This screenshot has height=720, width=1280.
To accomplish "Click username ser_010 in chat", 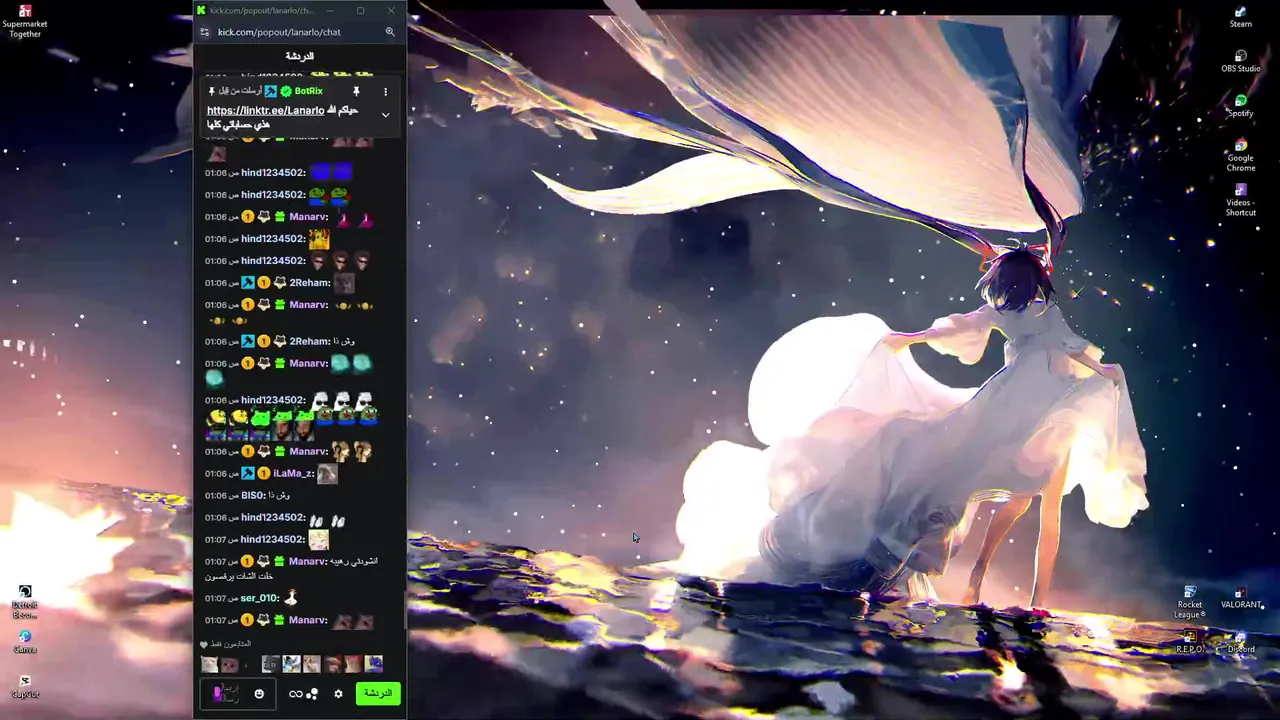I will [x=259, y=598].
